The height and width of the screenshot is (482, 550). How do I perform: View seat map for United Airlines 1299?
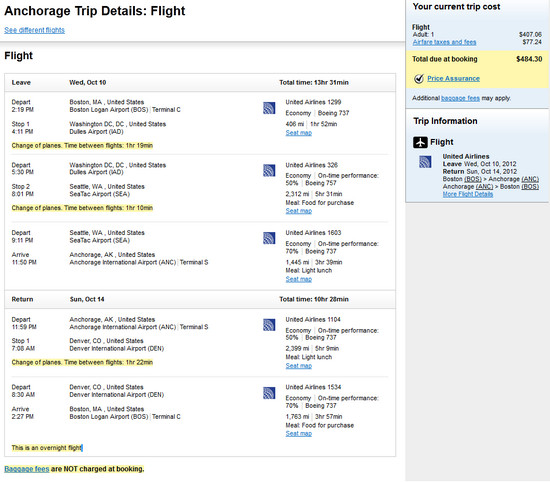(x=299, y=133)
